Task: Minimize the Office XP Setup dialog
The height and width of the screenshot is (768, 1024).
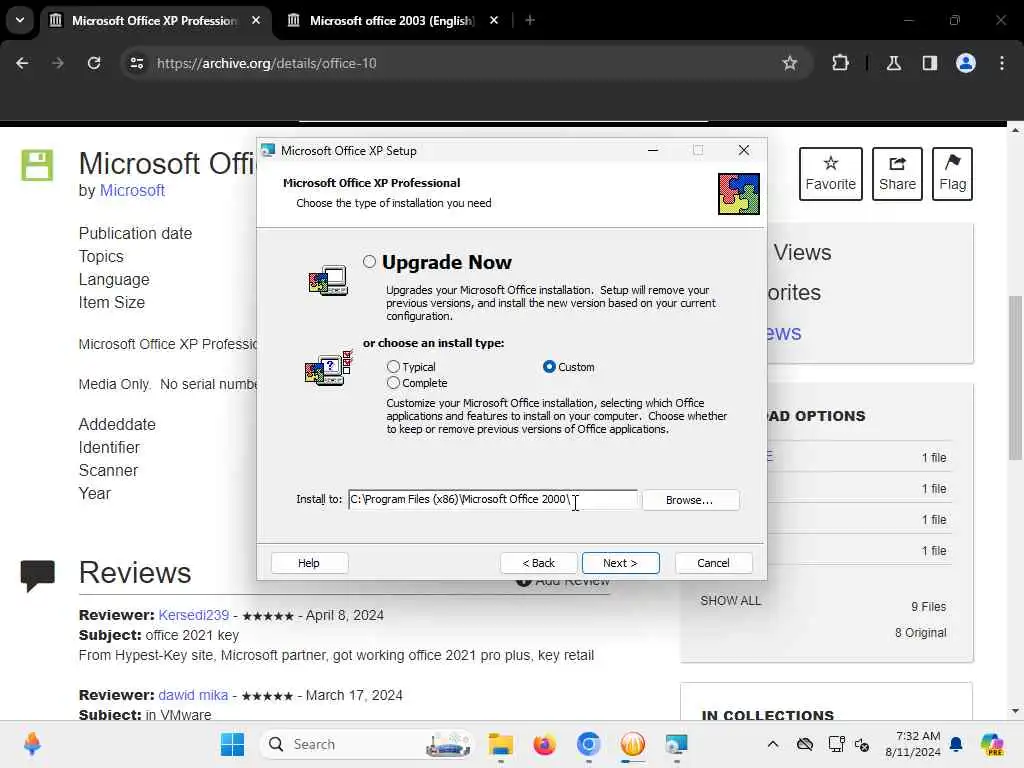Action: 652,150
